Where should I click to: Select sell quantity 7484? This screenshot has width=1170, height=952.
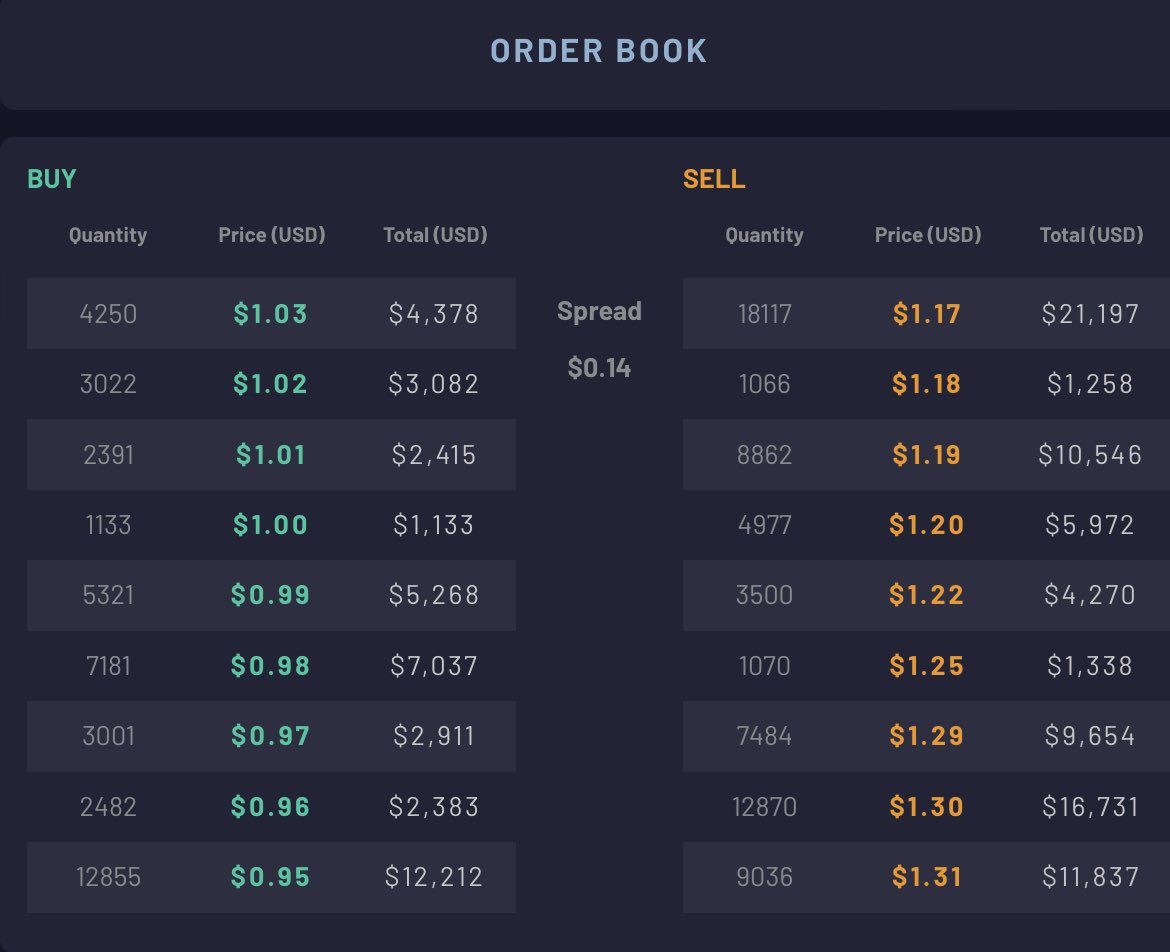765,736
